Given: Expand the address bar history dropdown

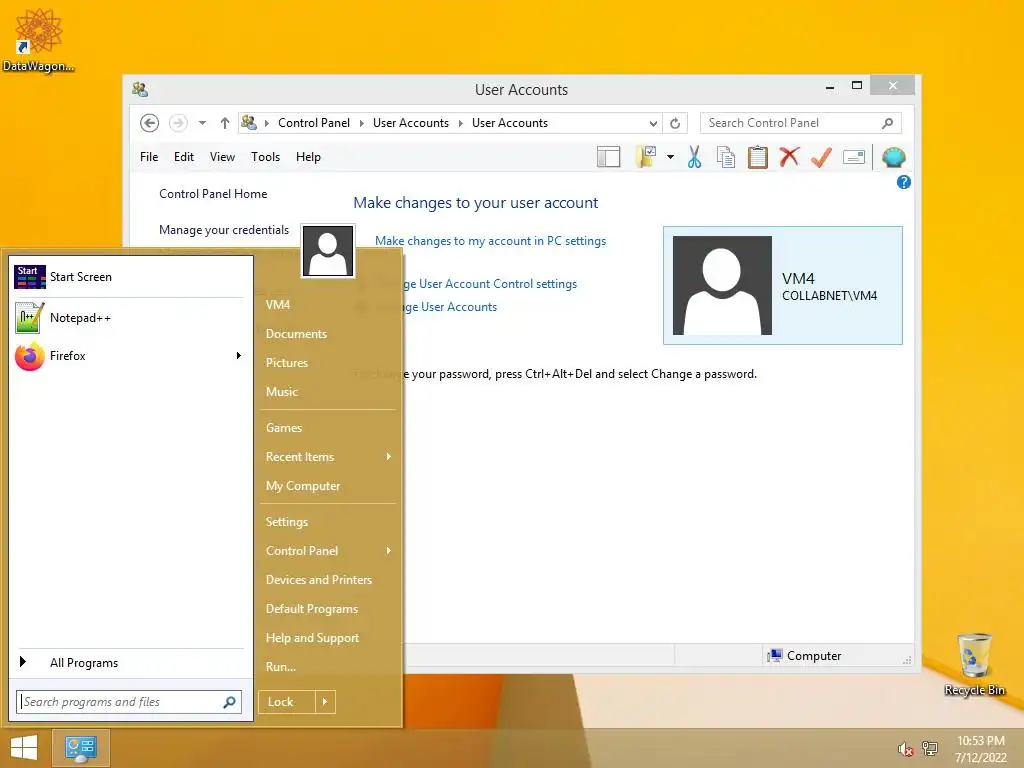Looking at the screenshot, I should (x=653, y=123).
